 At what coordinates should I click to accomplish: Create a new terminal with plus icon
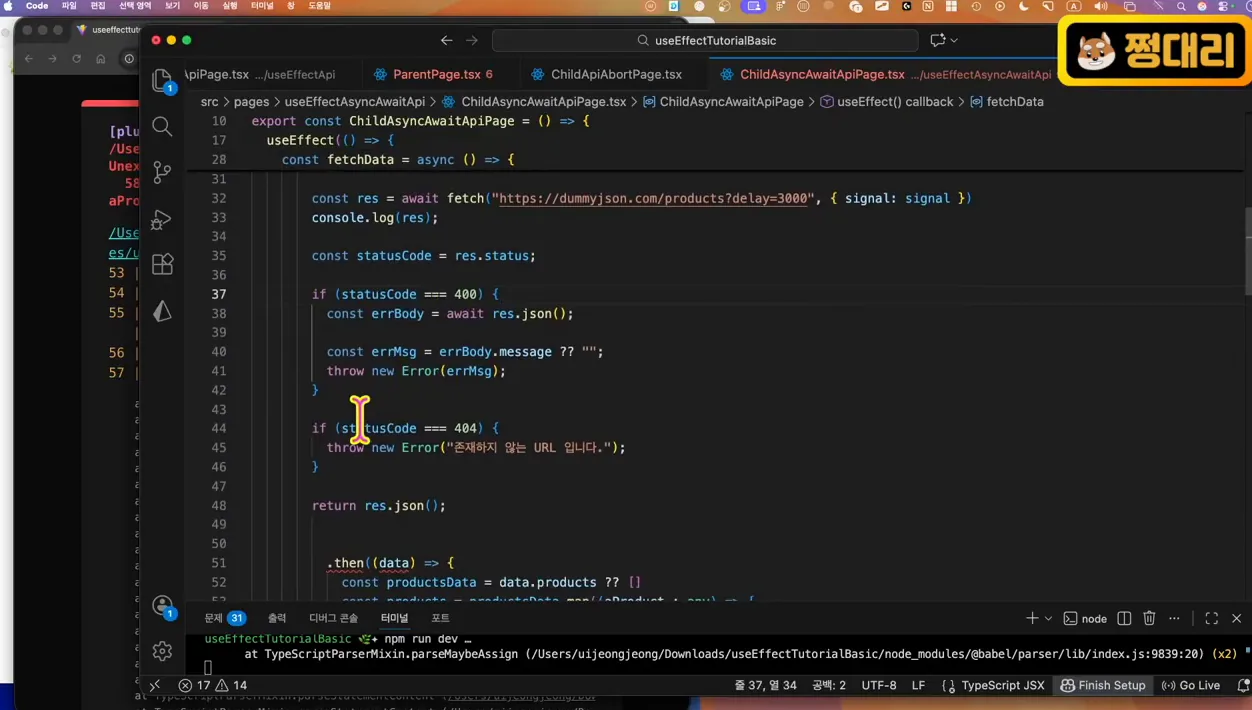[1031, 618]
